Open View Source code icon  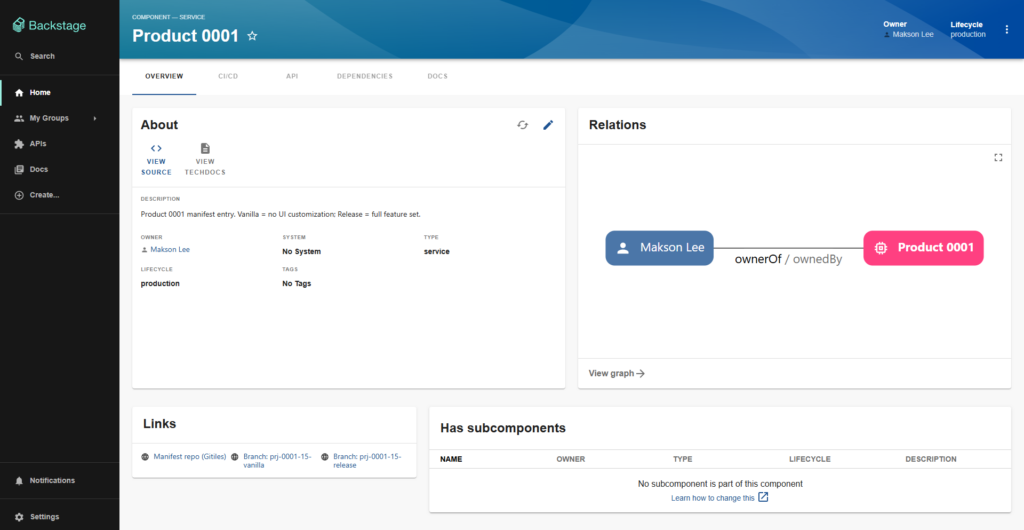pyautogui.click(x=156, y=149)
